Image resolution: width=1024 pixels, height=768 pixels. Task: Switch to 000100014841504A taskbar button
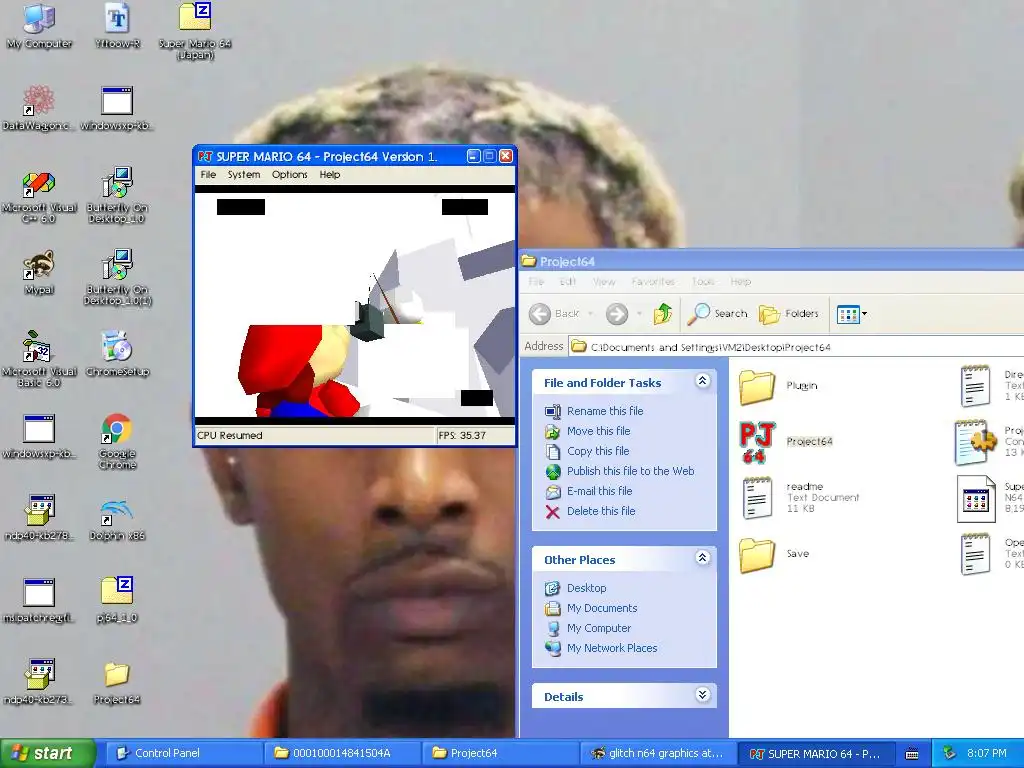345,753
